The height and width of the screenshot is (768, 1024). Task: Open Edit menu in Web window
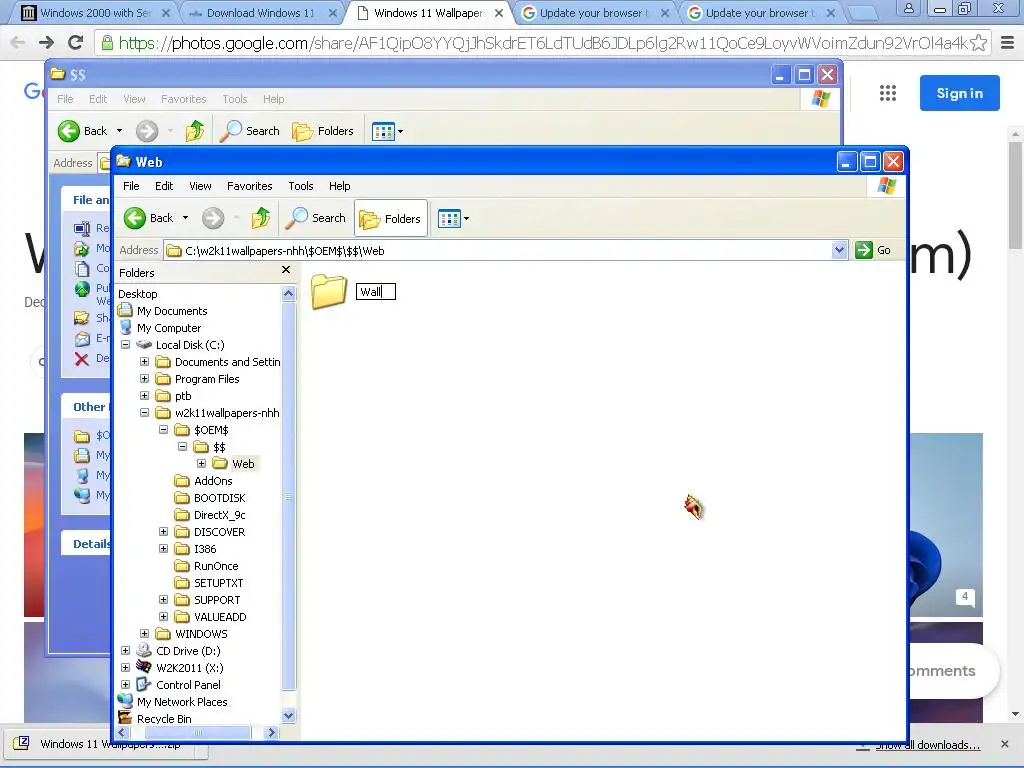coord(164,186)
